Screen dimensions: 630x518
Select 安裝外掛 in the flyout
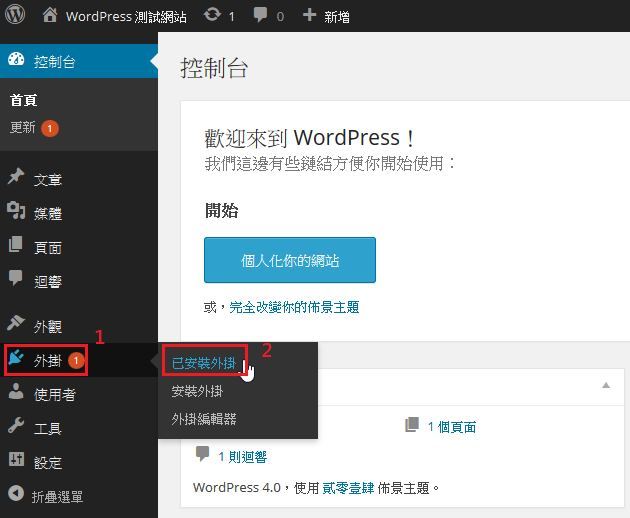point(197,391)
